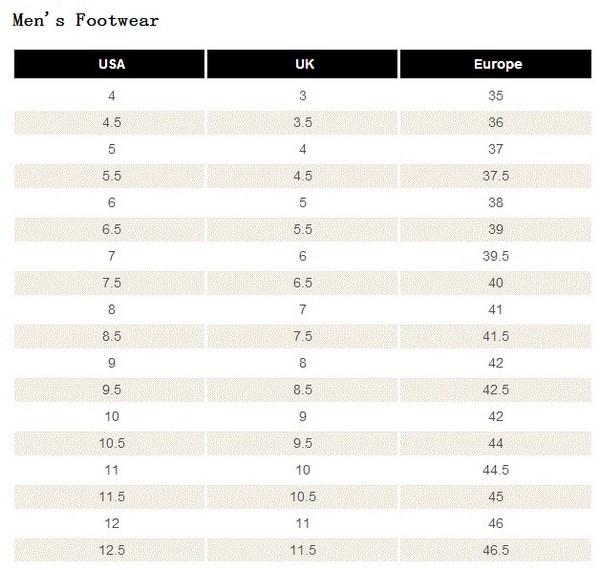This screenshot has width=600, height=570.
Task: Click the Europe column header
Action: coord(496,64)
